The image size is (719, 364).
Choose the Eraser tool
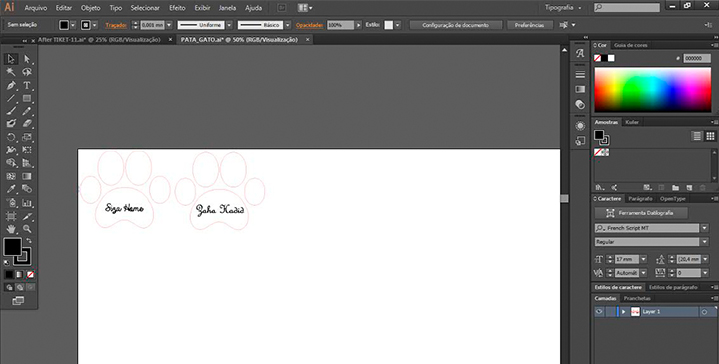(x=27, y=124)
